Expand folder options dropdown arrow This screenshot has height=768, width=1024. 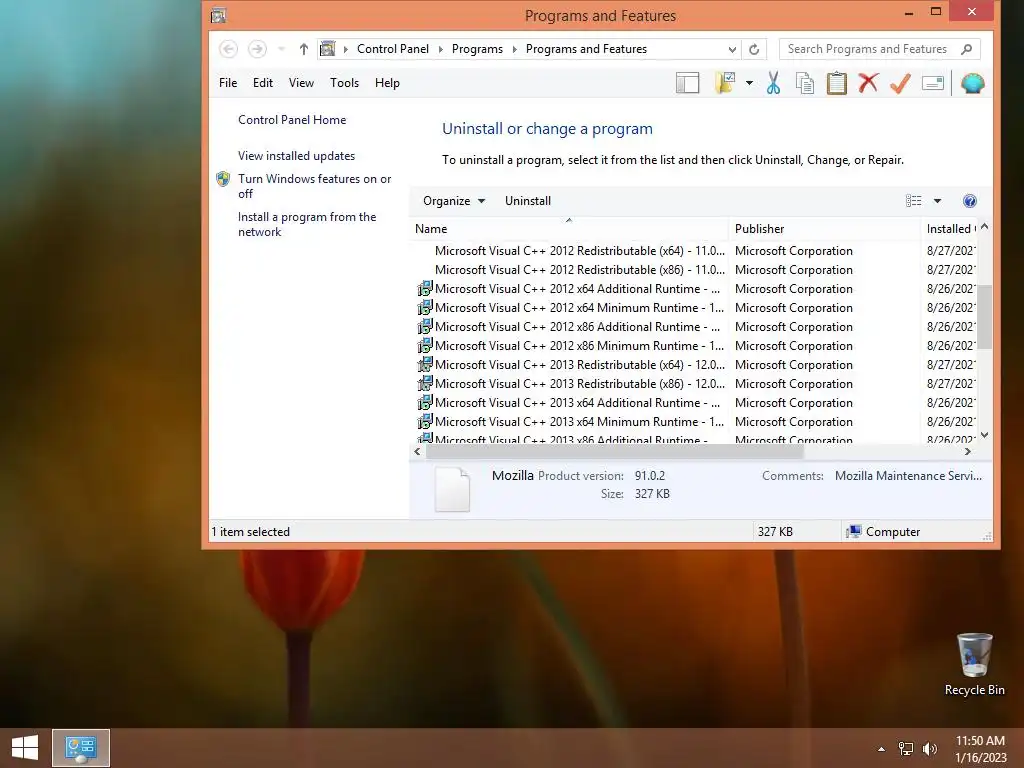[x=749, y=83]
